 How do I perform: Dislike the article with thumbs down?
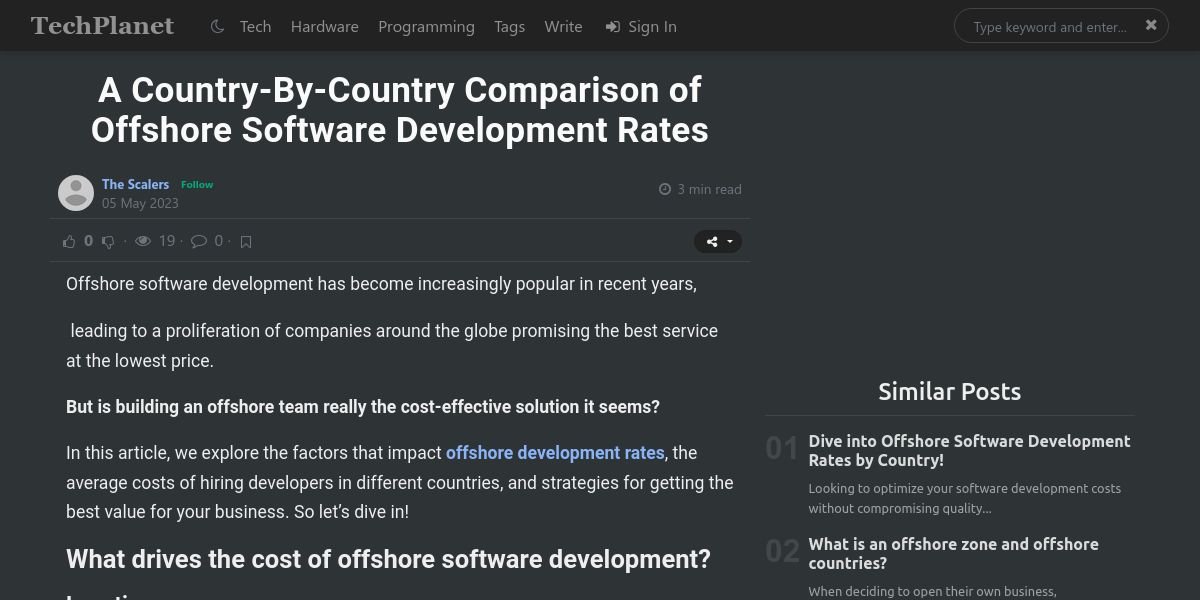coord(108,241)
